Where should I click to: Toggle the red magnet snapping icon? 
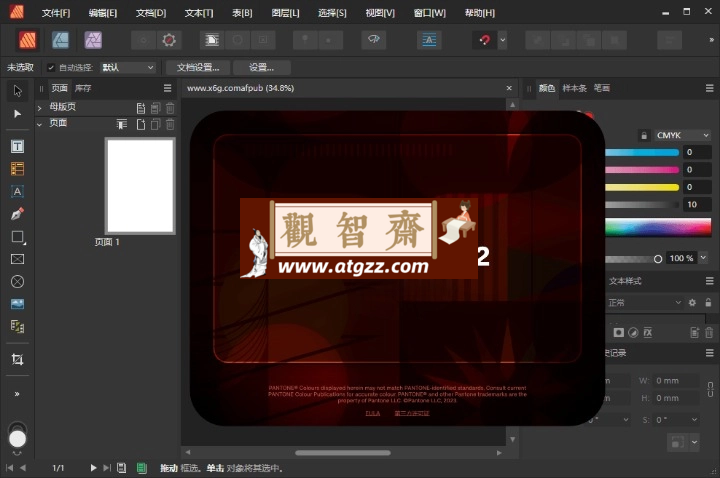coord(484,40)
